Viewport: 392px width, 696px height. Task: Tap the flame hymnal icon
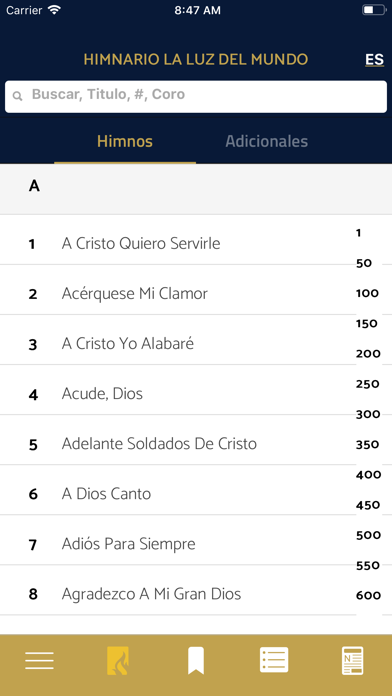118,660
